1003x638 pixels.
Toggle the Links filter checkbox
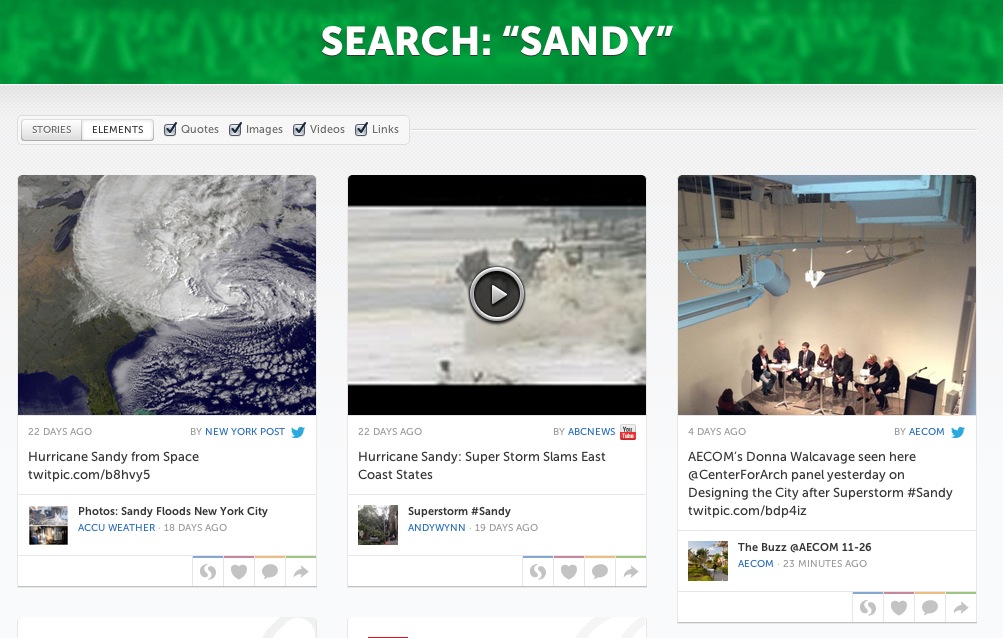361,129
